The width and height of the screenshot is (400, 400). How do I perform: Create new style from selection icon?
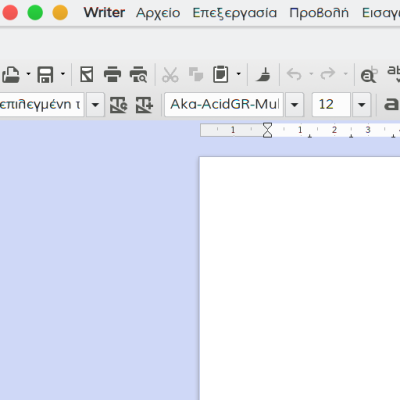click(144, 105)
